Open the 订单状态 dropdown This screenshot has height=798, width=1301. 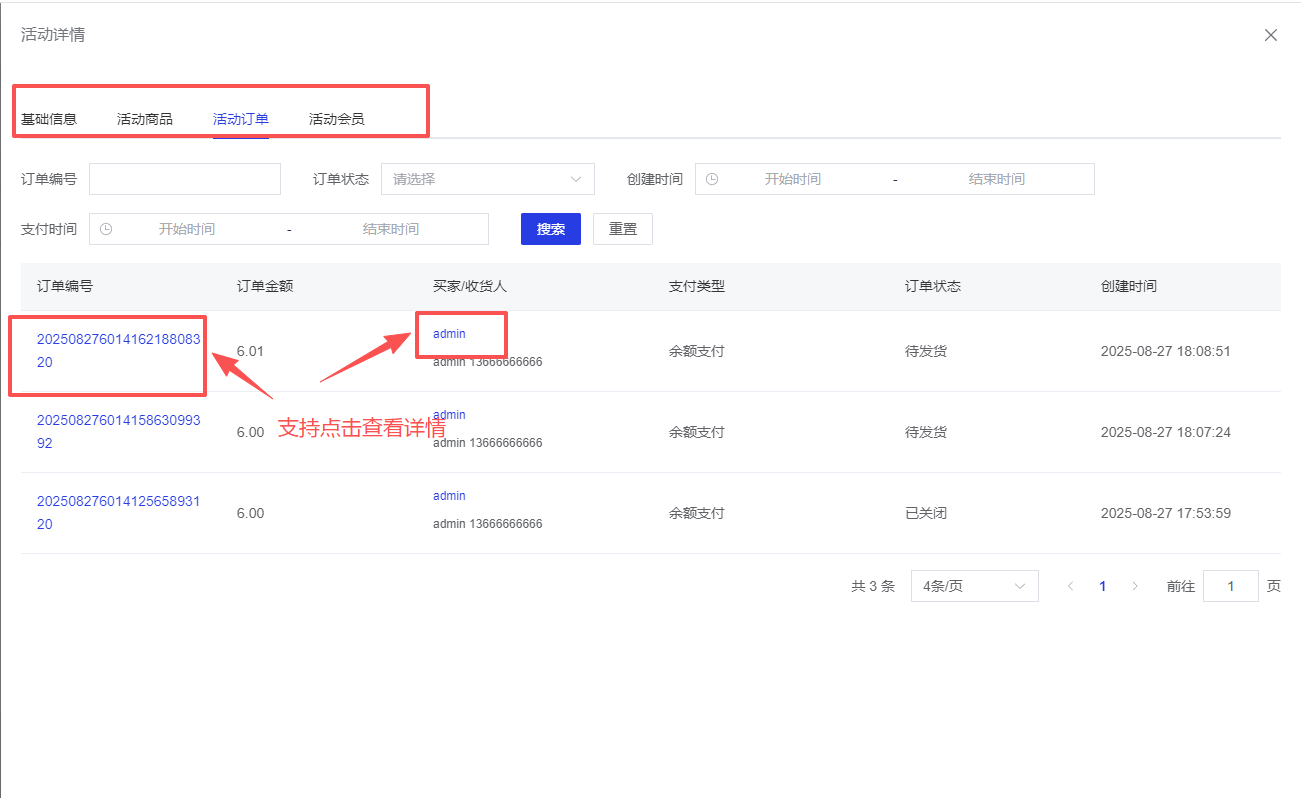(487, 179)
